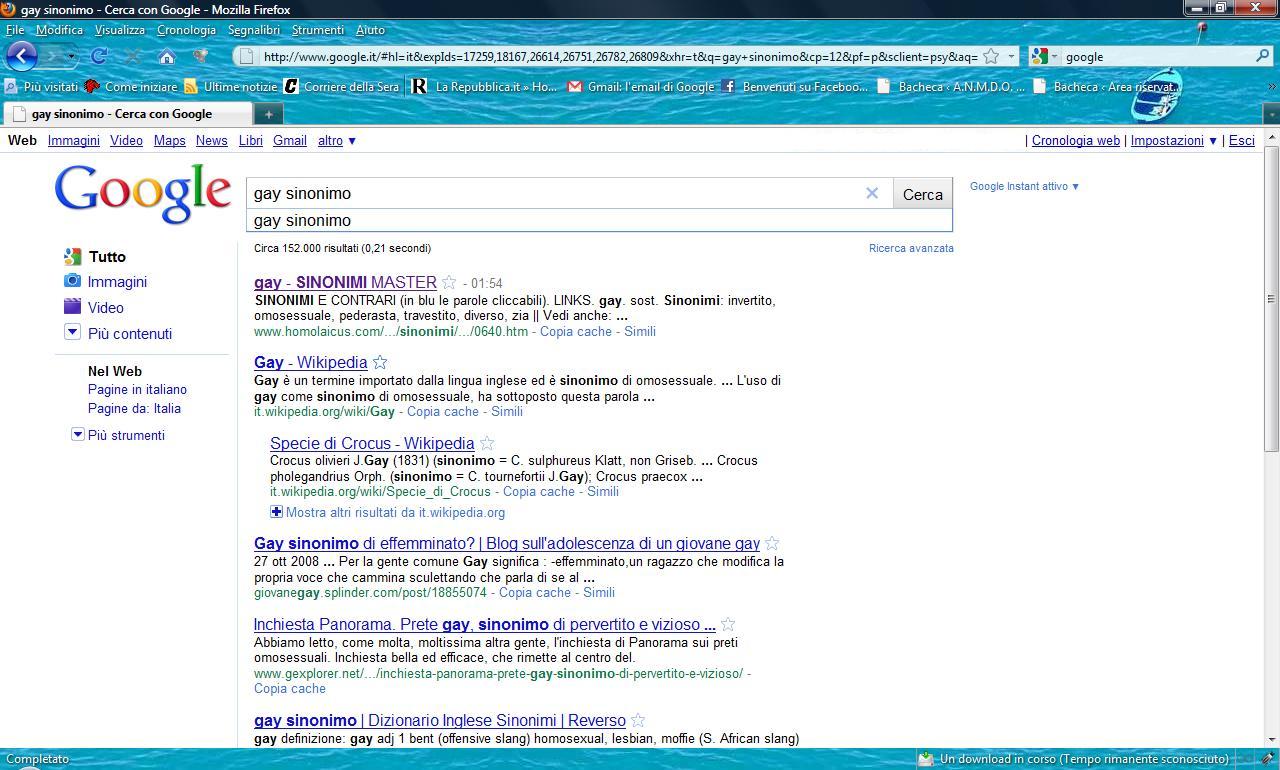Image resolution: width=1280 pixels, height=770 pixels.
Task: Click the Google search engine icon
Action: (1039, 56)
